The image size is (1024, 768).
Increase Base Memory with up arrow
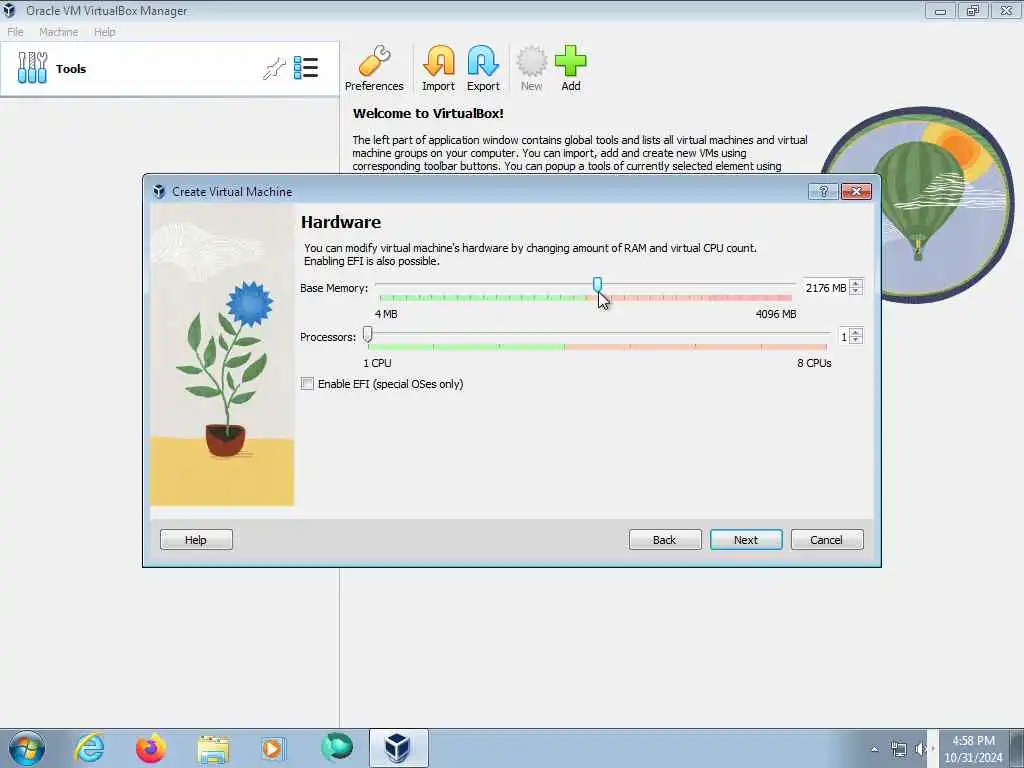[856, 283]
